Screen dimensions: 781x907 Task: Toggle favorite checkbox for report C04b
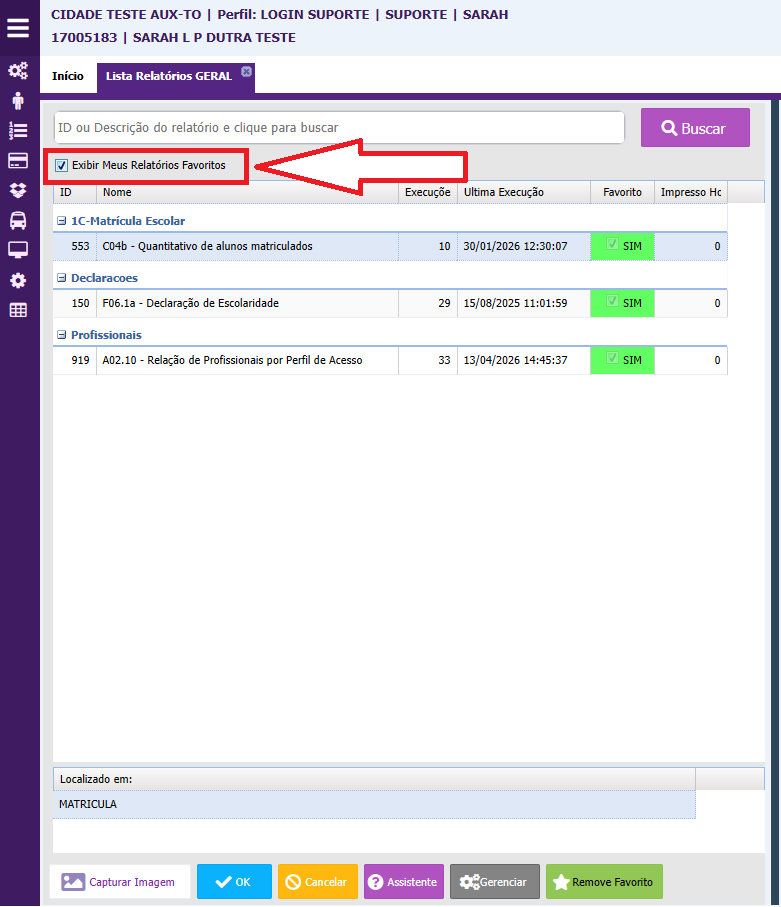click(612, 245)
